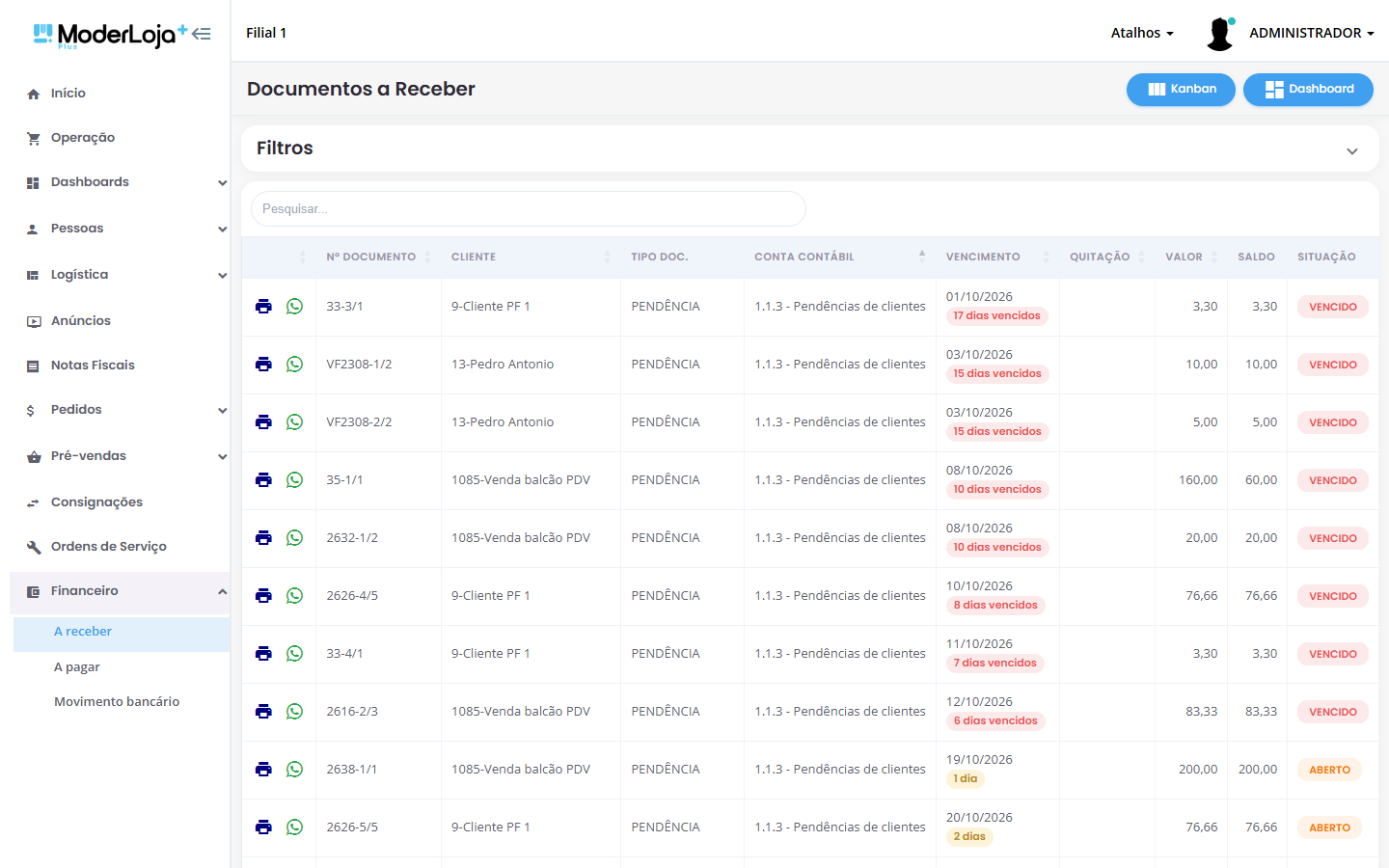1389x868 pixels.
Task: Click the Pesquisar search field
Action: (529, 208)
